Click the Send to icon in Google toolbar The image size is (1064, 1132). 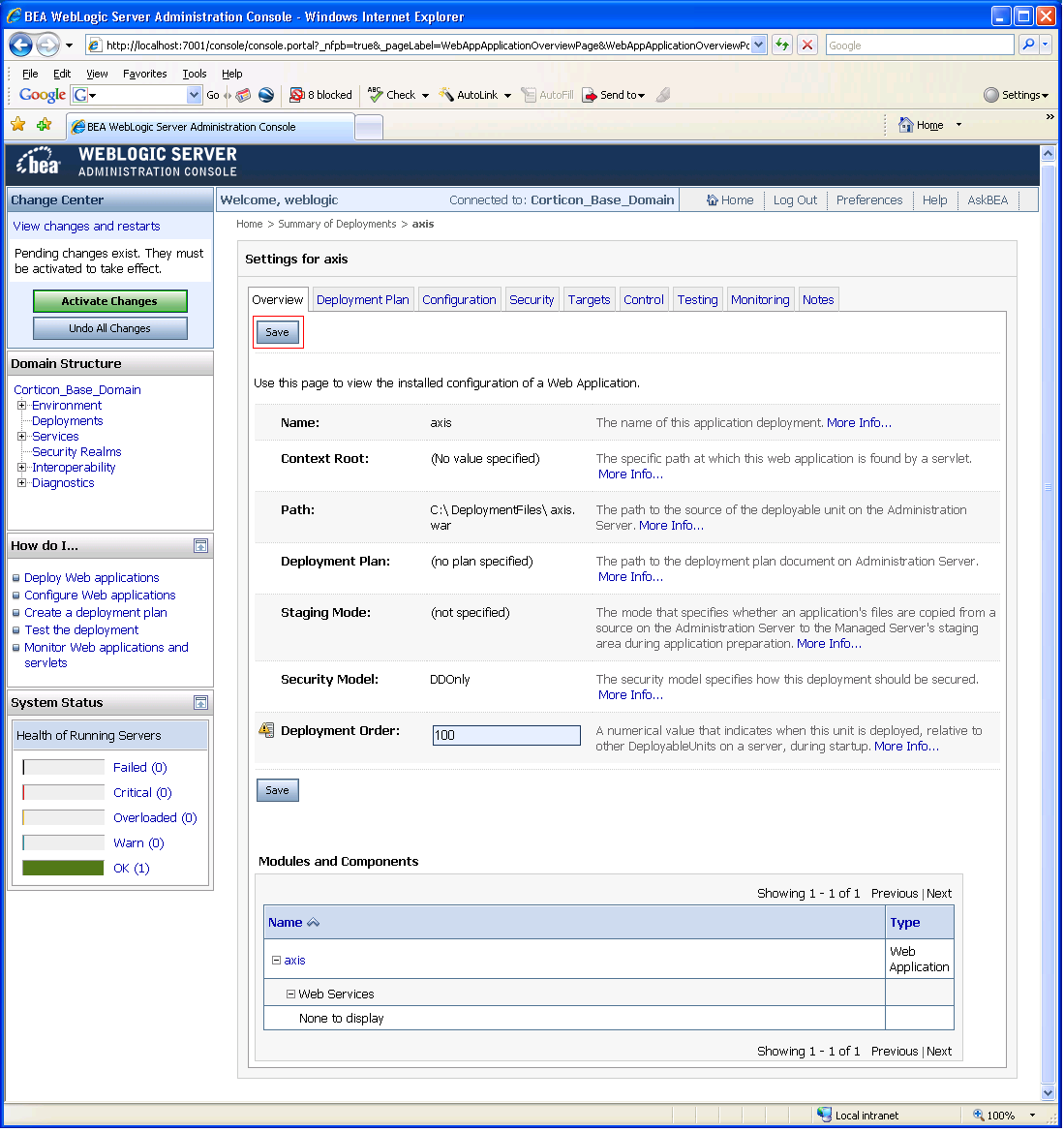(590, 95)
